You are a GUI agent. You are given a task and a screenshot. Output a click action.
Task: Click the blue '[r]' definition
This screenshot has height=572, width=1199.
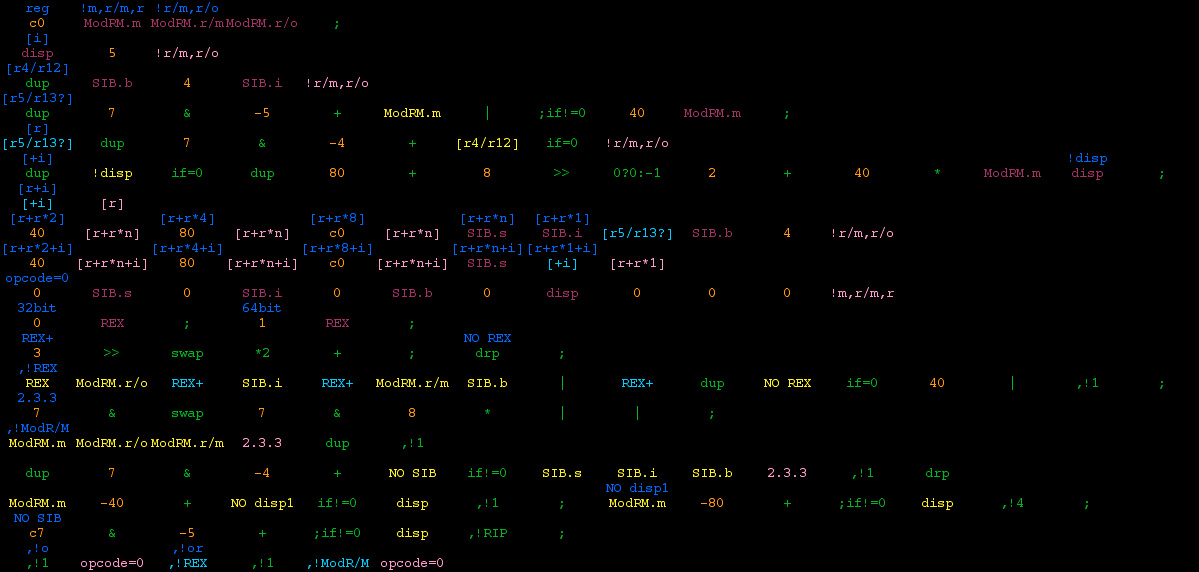click(x=37, y=128)
